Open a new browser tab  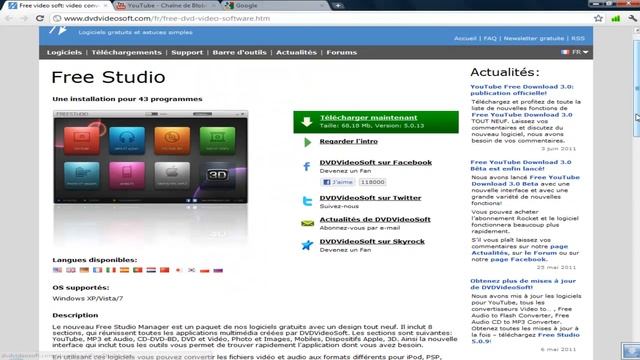(338, 6)
